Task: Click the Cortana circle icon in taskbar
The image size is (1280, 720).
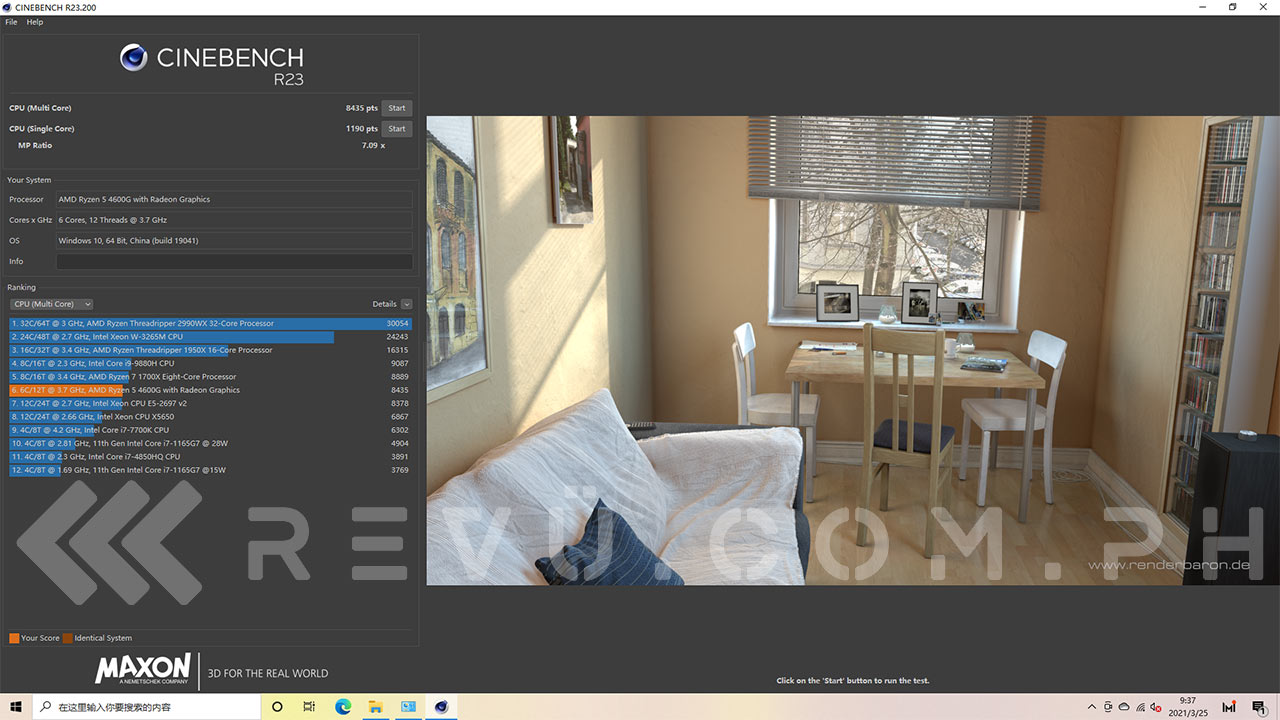Action: 277,707
